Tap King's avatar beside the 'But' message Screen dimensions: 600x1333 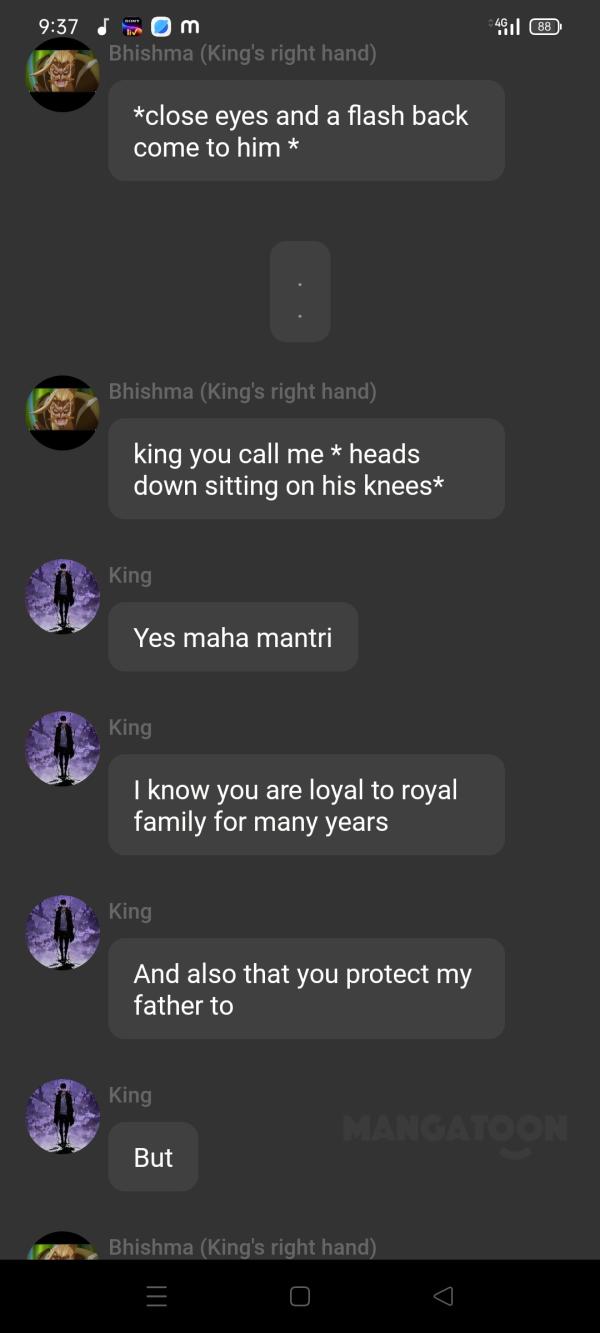[62, 1117]
